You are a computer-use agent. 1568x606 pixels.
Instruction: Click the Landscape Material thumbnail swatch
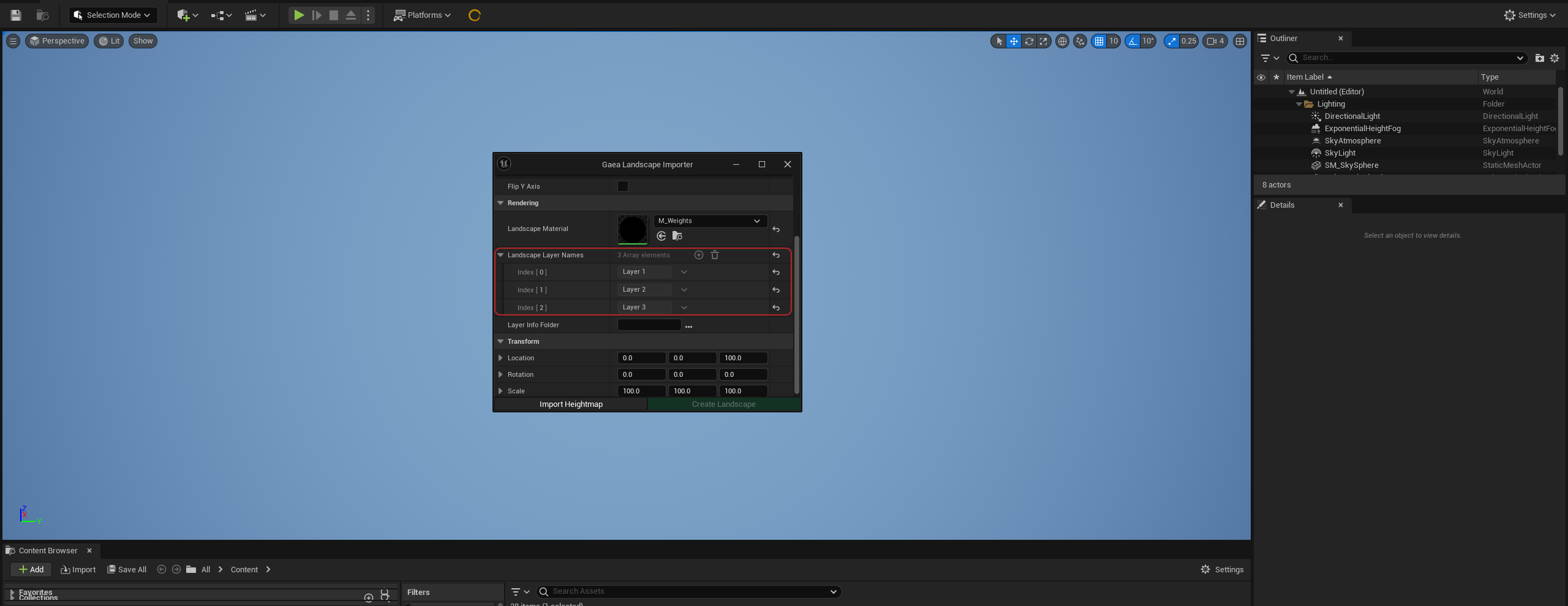[632, 229]
